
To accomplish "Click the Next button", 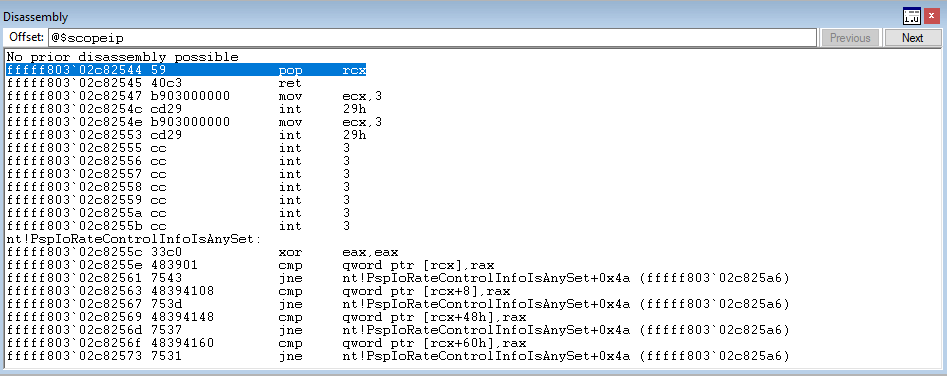I will pyautogui.click(x=912, y=38).
